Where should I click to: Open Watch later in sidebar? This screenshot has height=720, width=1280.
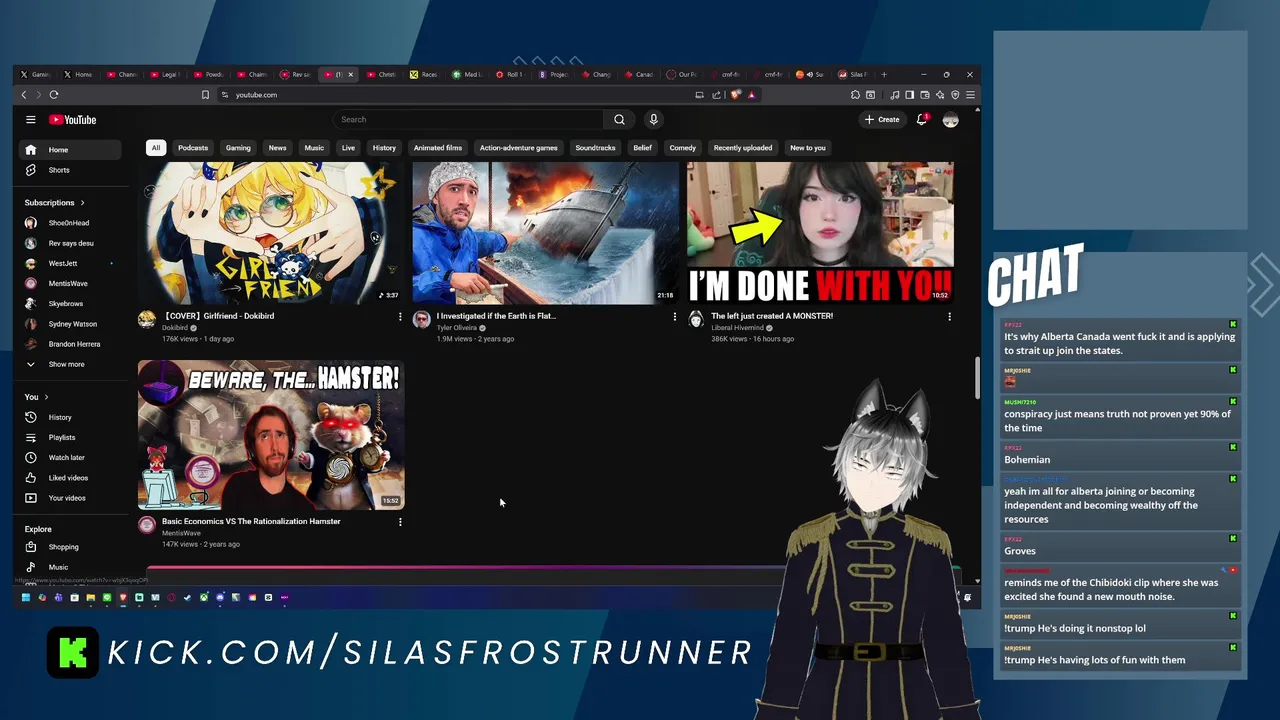pyautogui.click(x=70, y=457)
